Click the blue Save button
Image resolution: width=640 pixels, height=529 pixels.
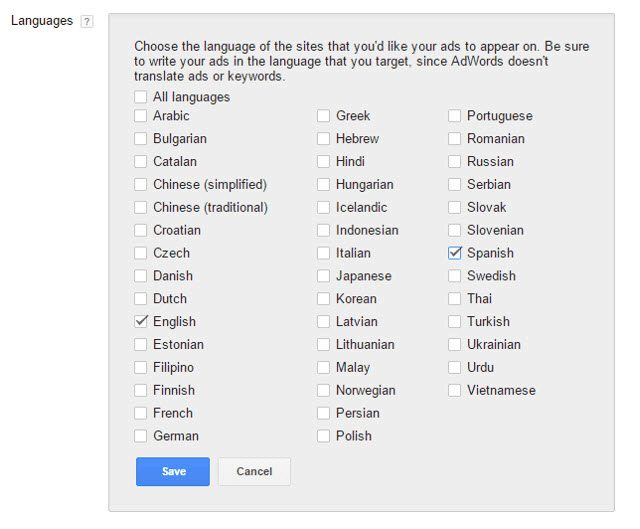pos(173,471)
